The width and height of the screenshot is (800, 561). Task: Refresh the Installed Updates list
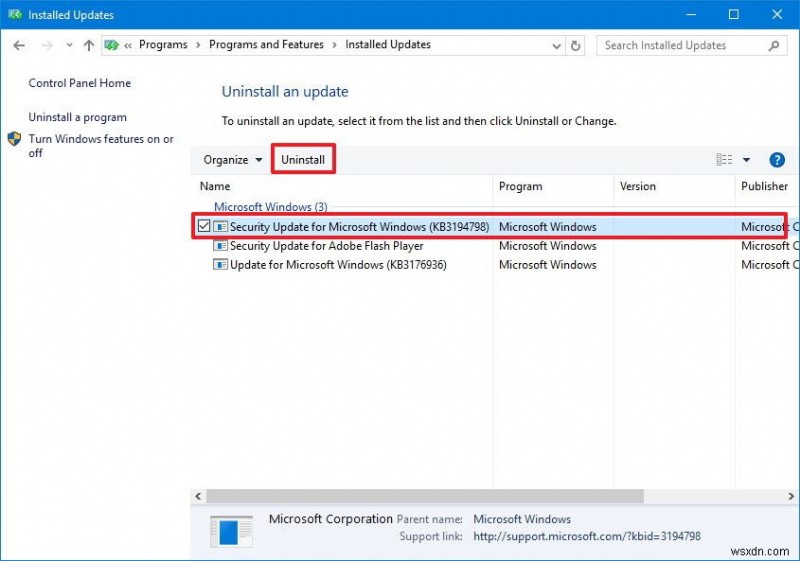click(576, 46)
